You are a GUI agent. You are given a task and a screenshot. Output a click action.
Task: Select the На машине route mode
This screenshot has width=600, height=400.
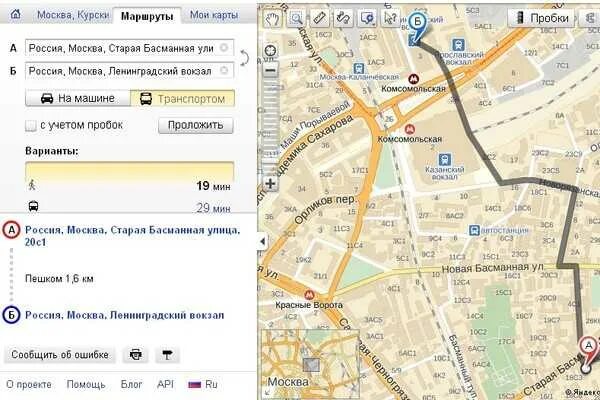(x=78, y=98)
